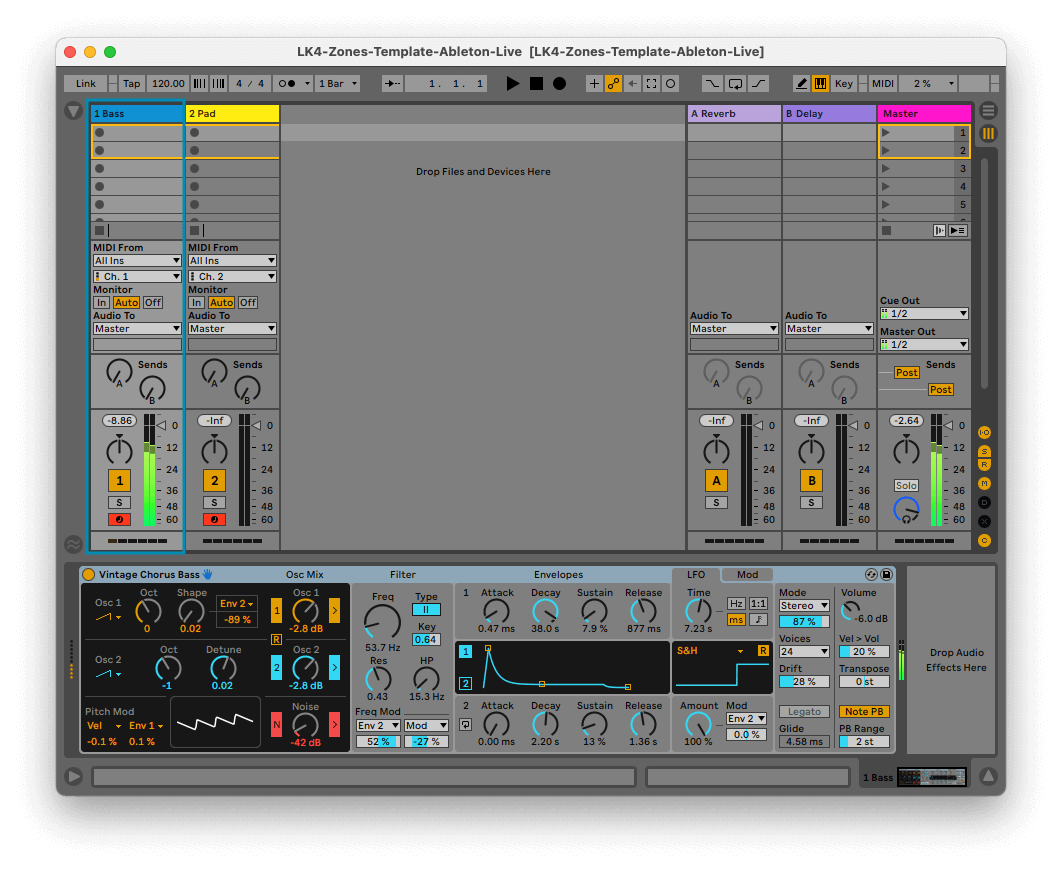This screenshot has height=870, width=1062.
Task: Click the Stop All Clips button in Master
Action: pyautogui.click(x=886, y=230)
